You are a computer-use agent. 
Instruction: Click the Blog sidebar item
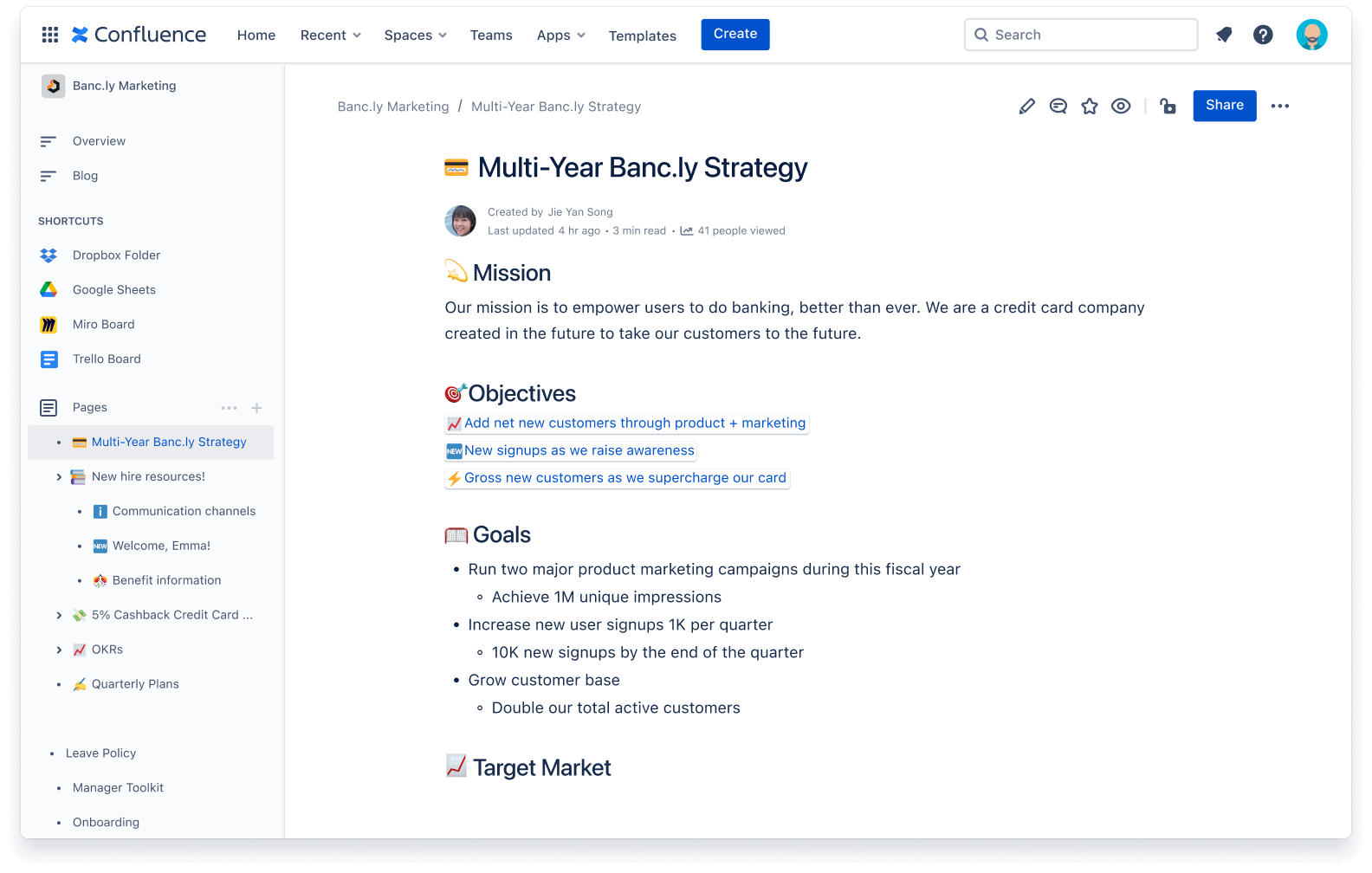coord(85,176)
